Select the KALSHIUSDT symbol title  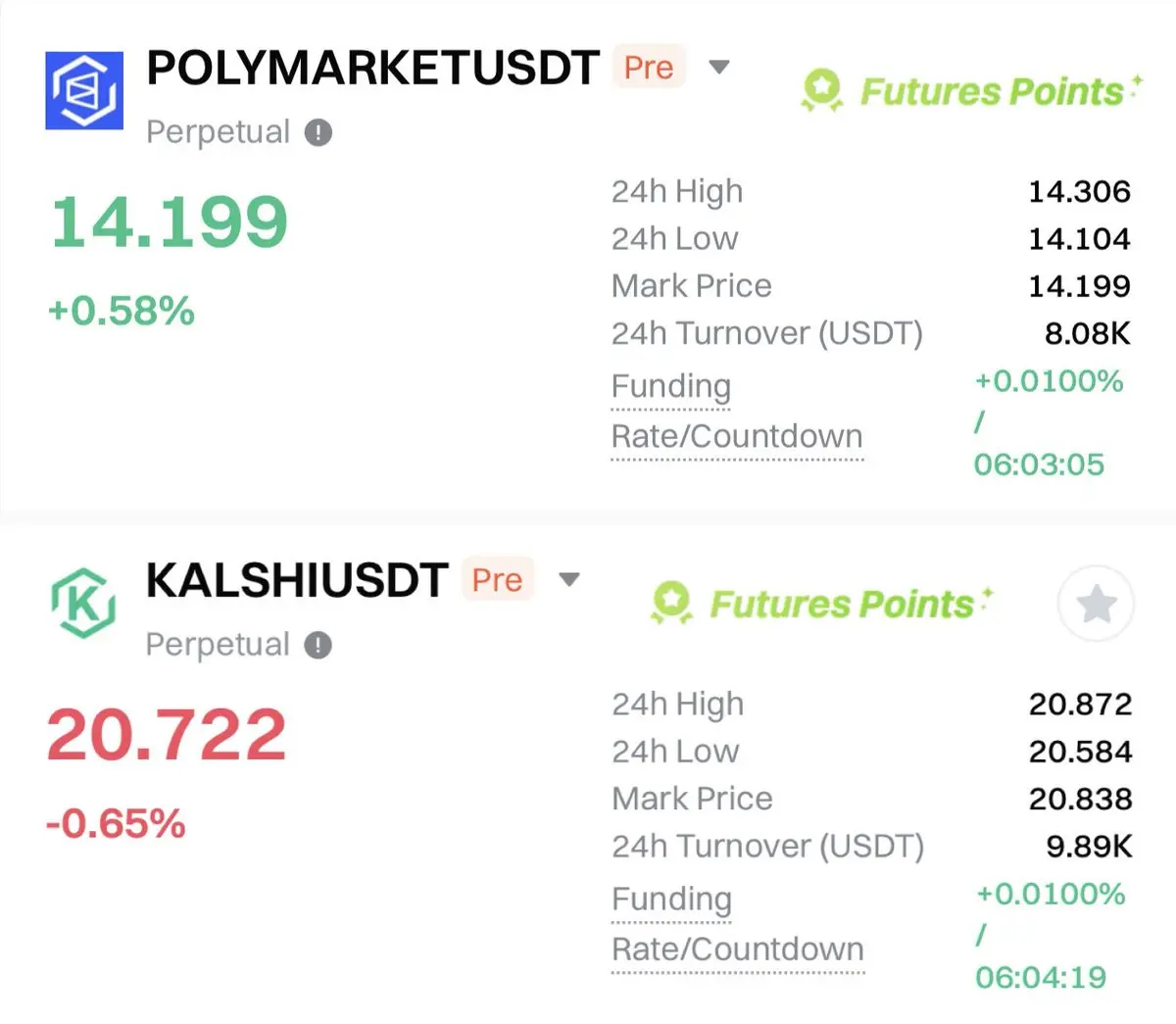(297, 580)
